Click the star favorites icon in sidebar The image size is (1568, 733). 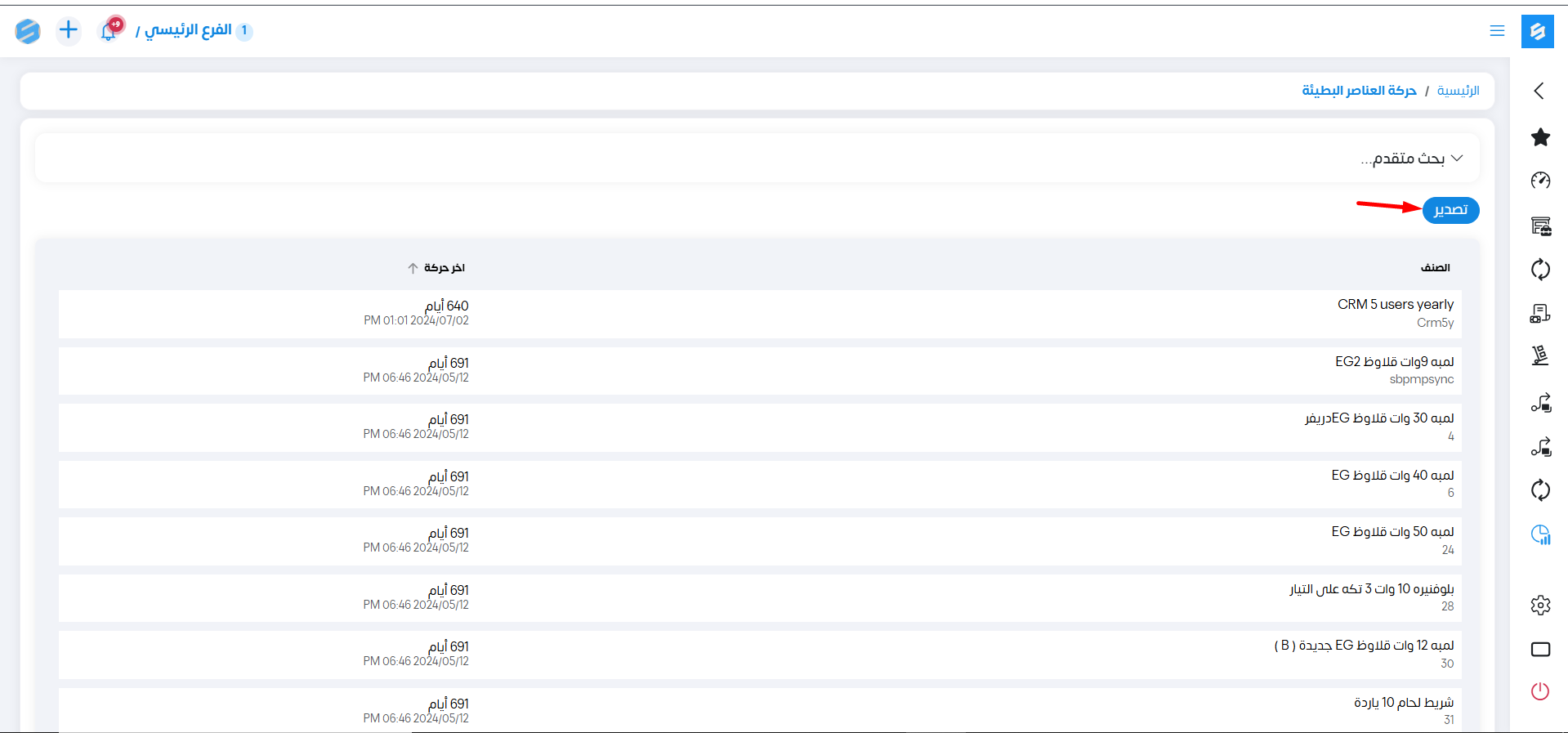coord(1540,137)
